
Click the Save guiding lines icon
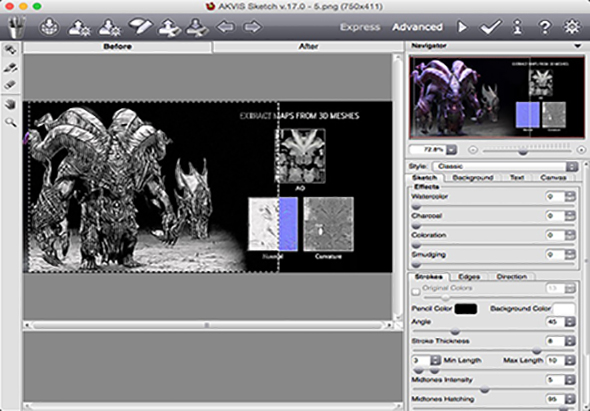197,27
